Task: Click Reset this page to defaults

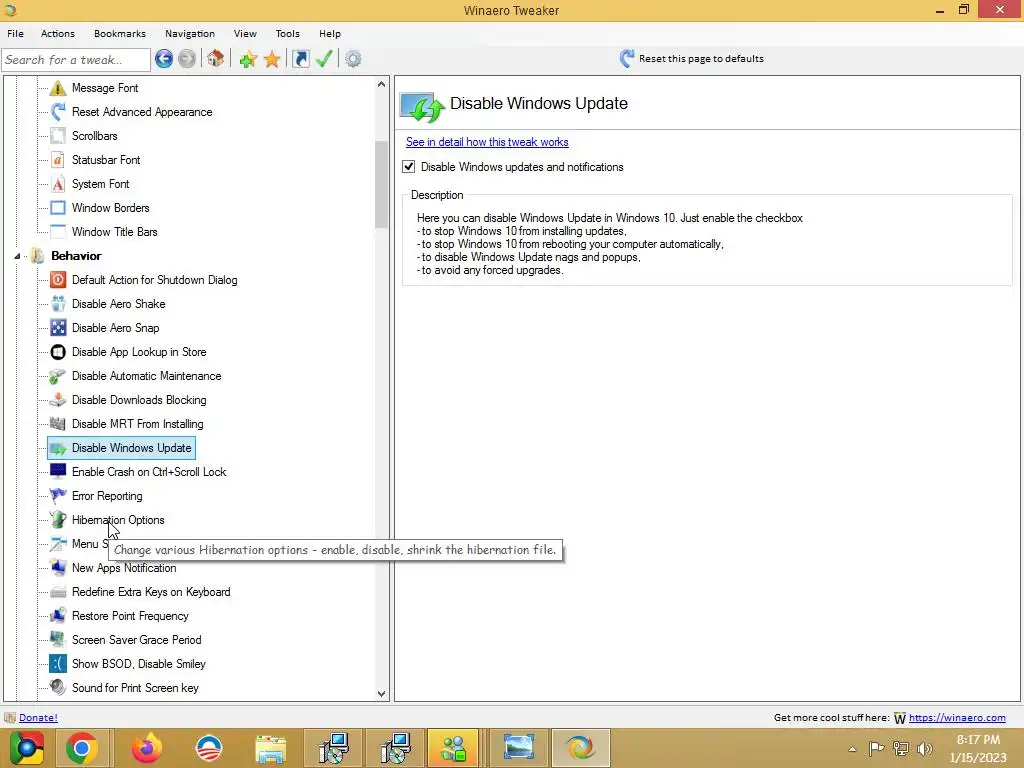Action: click(692, 59)
